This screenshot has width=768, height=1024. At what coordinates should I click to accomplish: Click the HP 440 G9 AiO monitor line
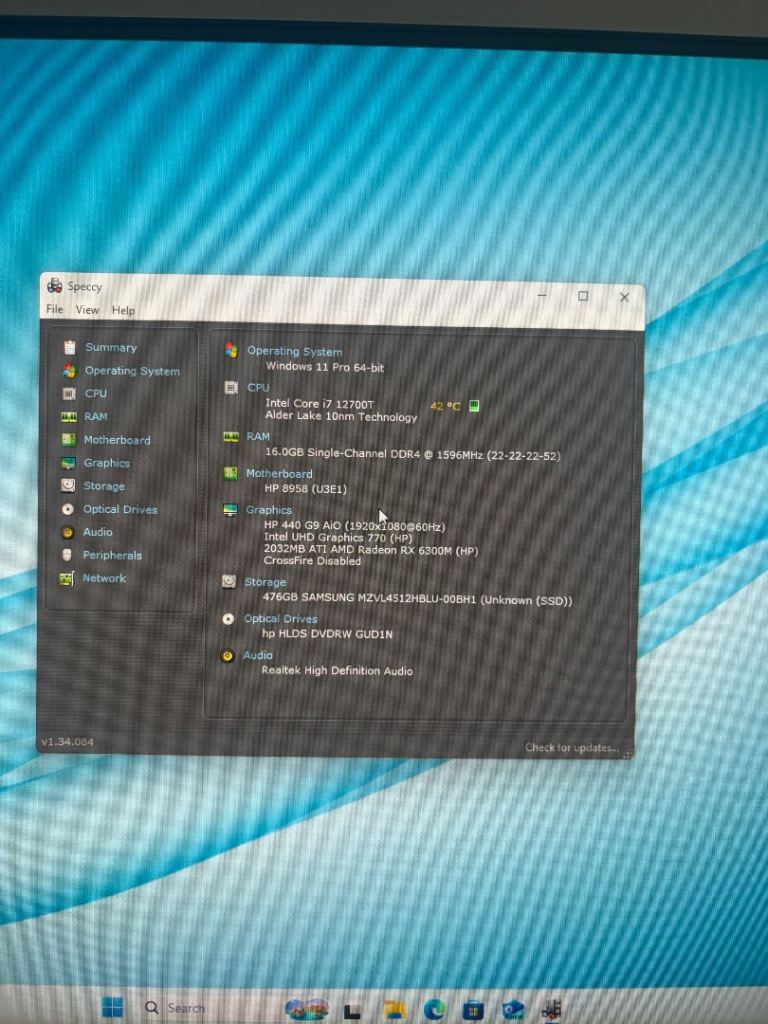tap(355, 526)
